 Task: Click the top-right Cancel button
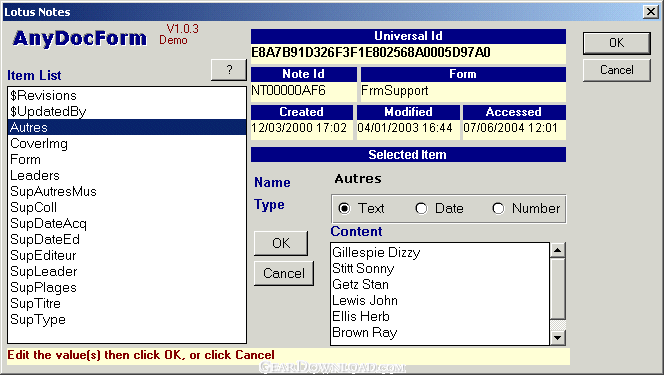[617, 70]
